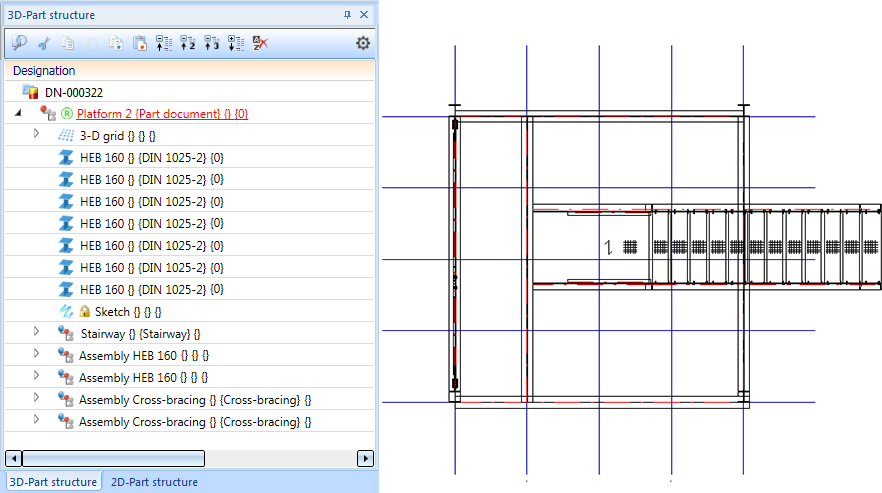Click the Platform 2 assembly icon

pos(48,114)
